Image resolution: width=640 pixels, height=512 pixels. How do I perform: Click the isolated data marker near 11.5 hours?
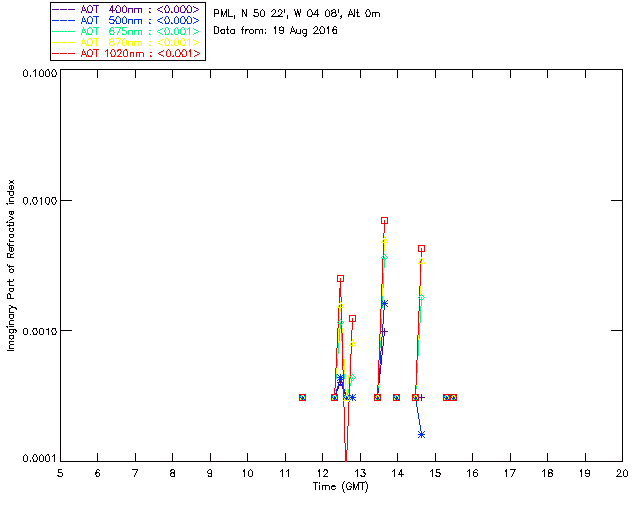[x=302, y=397]
